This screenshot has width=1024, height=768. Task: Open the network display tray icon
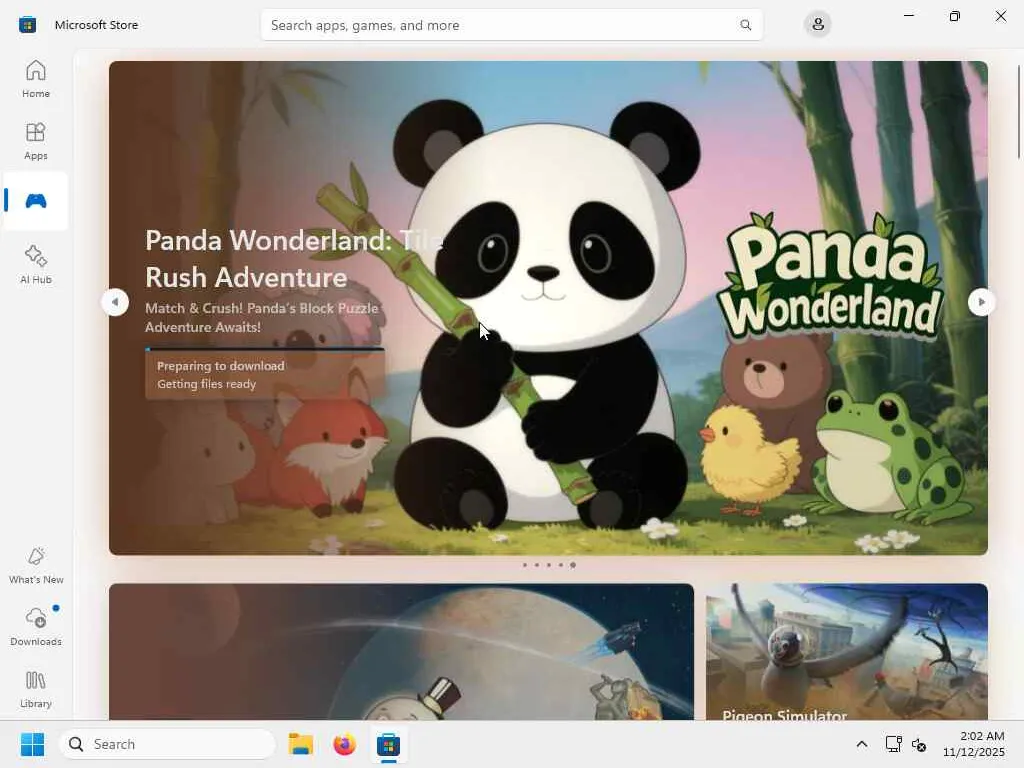(x=893, y=744)
